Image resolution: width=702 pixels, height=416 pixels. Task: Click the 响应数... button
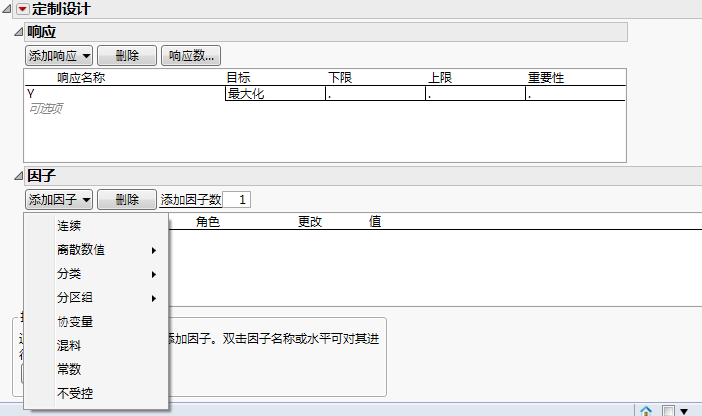tap(191, 56)
